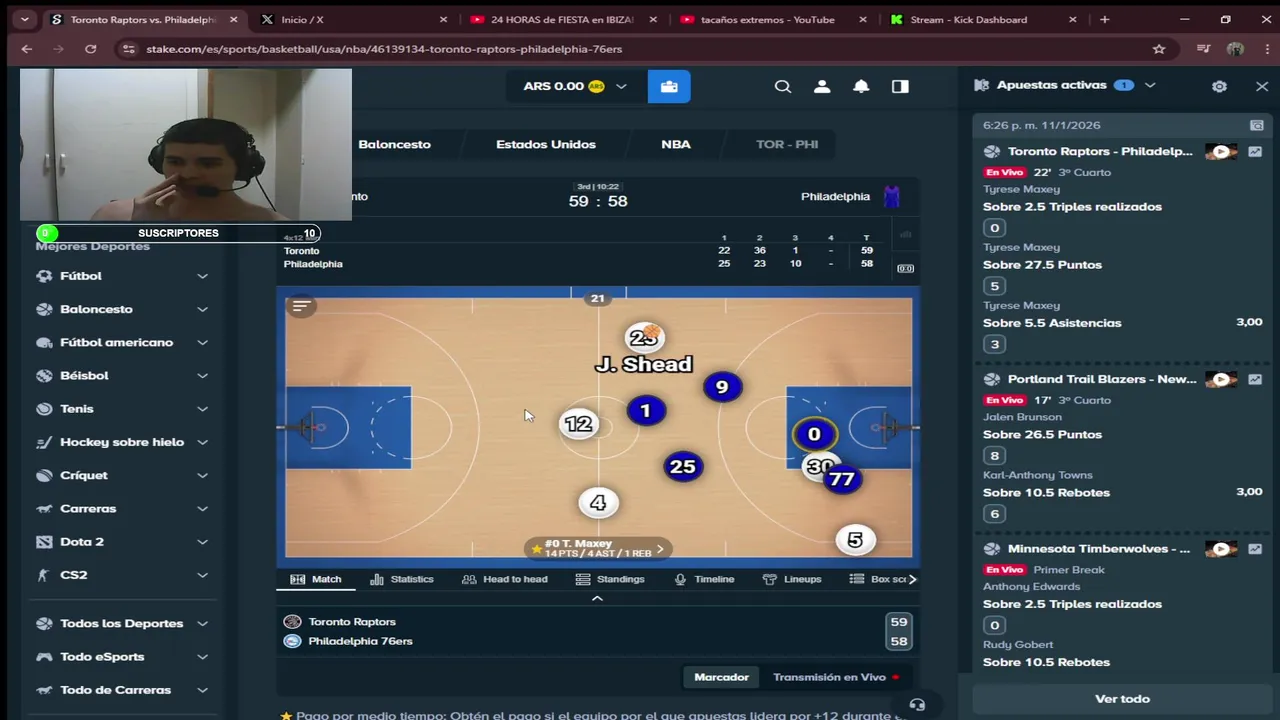Image resolution: width=1280 pixels, height=720 pixels.
Task: Expand the Críquet sidebar category
Action: [x=202, y=475]
